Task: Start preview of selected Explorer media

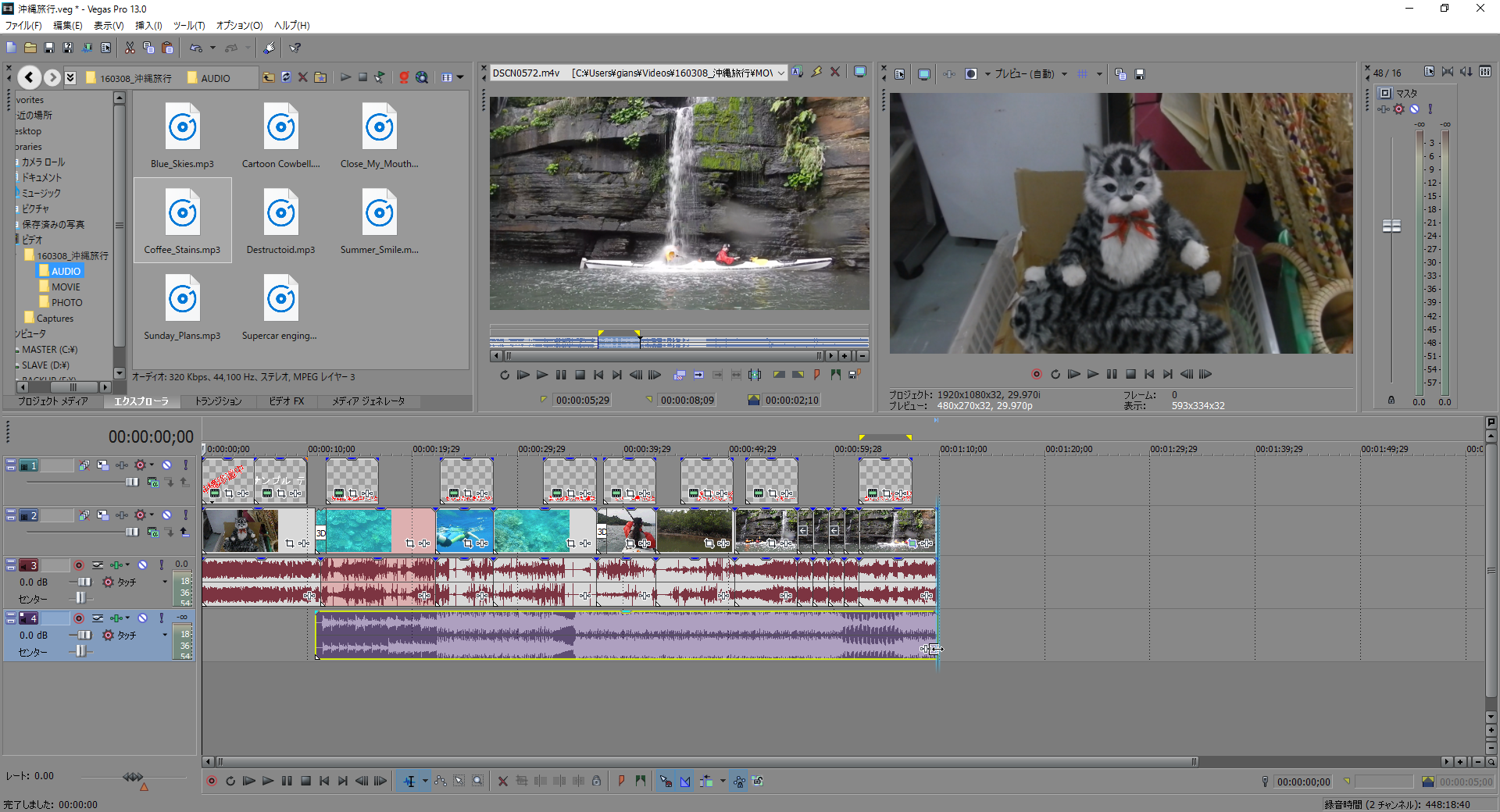Action: click(345, 77)
